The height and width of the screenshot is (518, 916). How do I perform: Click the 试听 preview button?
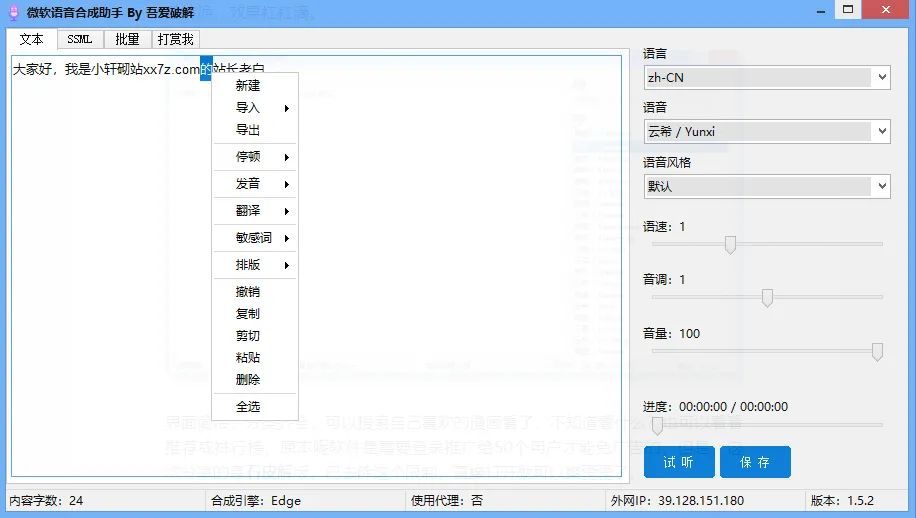point(679,462)
